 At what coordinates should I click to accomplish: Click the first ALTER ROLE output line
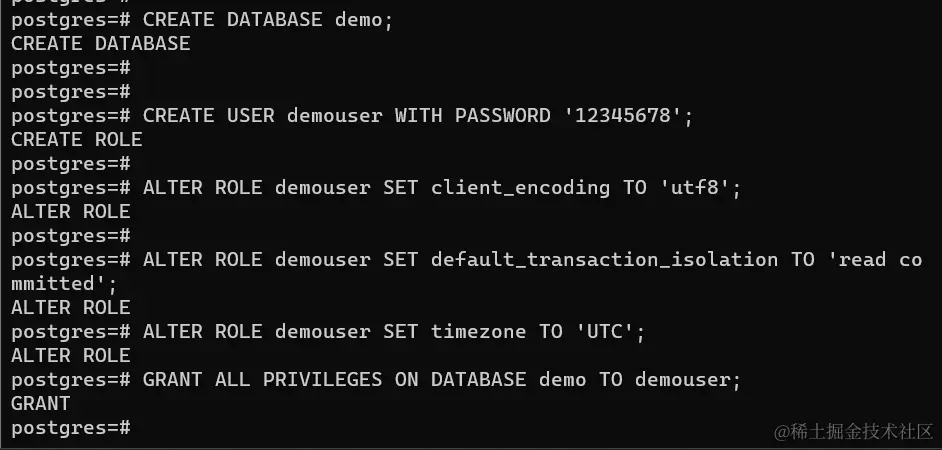70,211
